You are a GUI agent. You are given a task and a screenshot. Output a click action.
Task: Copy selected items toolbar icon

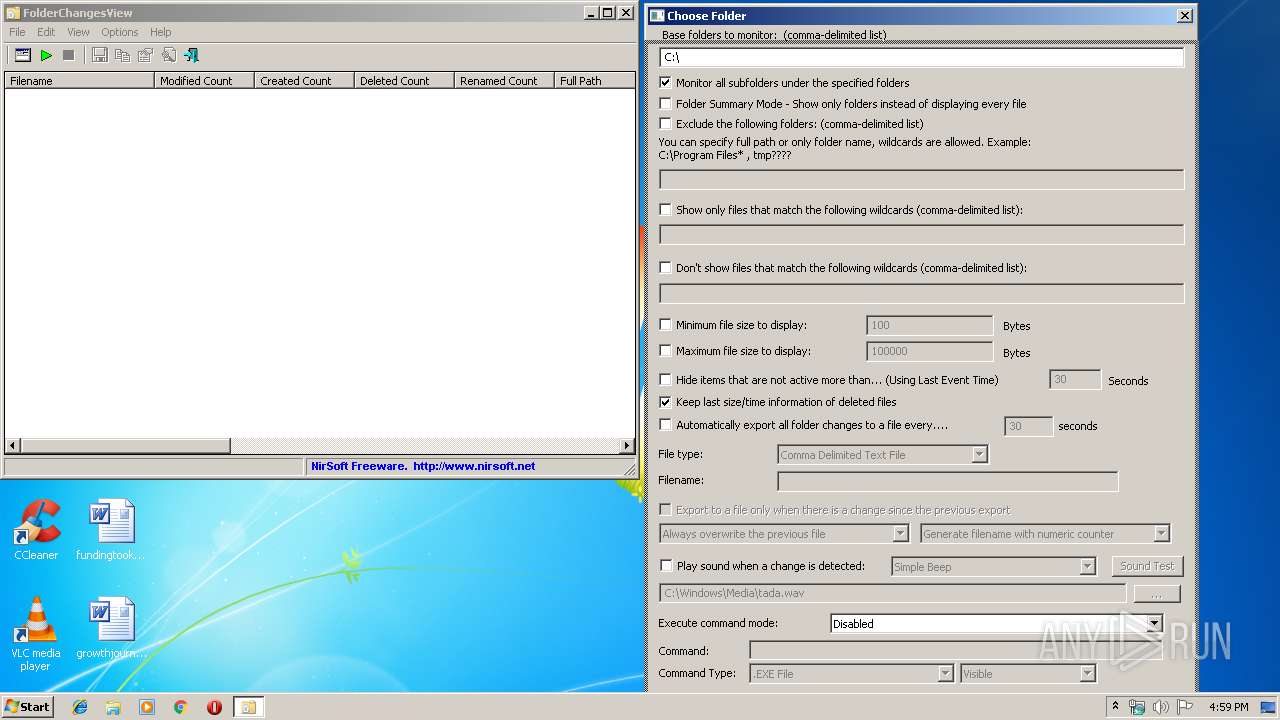point(122,55)
